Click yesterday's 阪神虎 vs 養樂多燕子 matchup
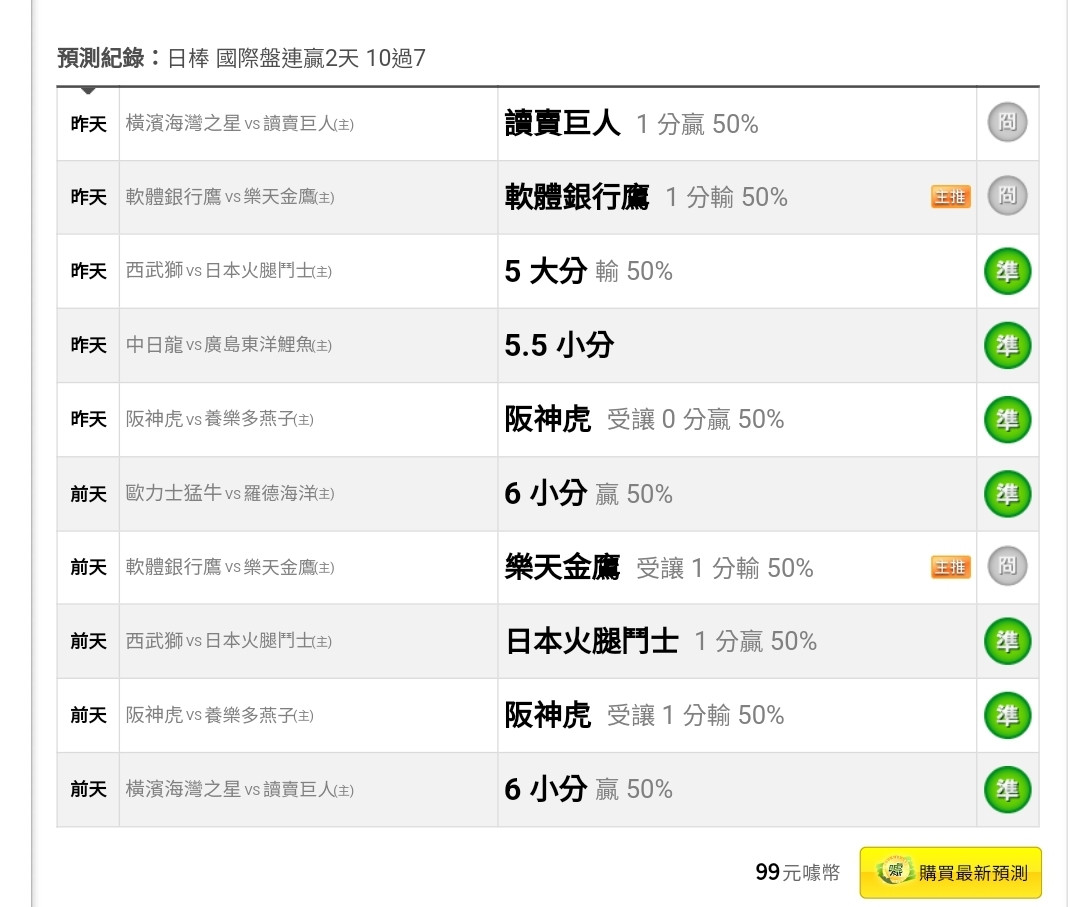The width and height of the screenshot is (1080, 907). click(220, 419)
